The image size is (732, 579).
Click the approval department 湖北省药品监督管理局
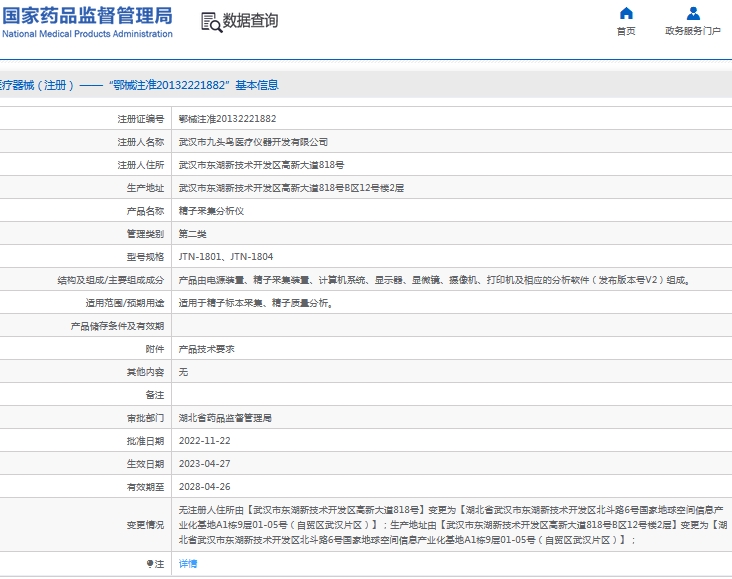click(x=225, y=418)
